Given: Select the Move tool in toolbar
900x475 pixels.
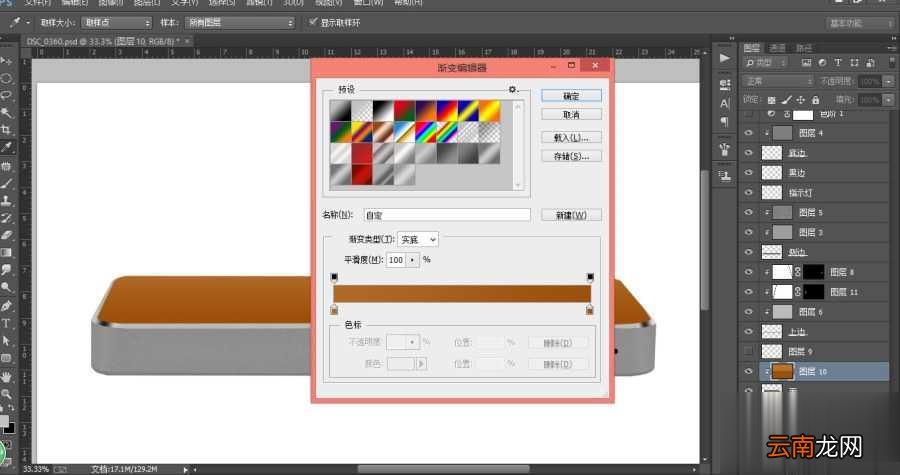Looking at the screenshot, I should (6, 61).
